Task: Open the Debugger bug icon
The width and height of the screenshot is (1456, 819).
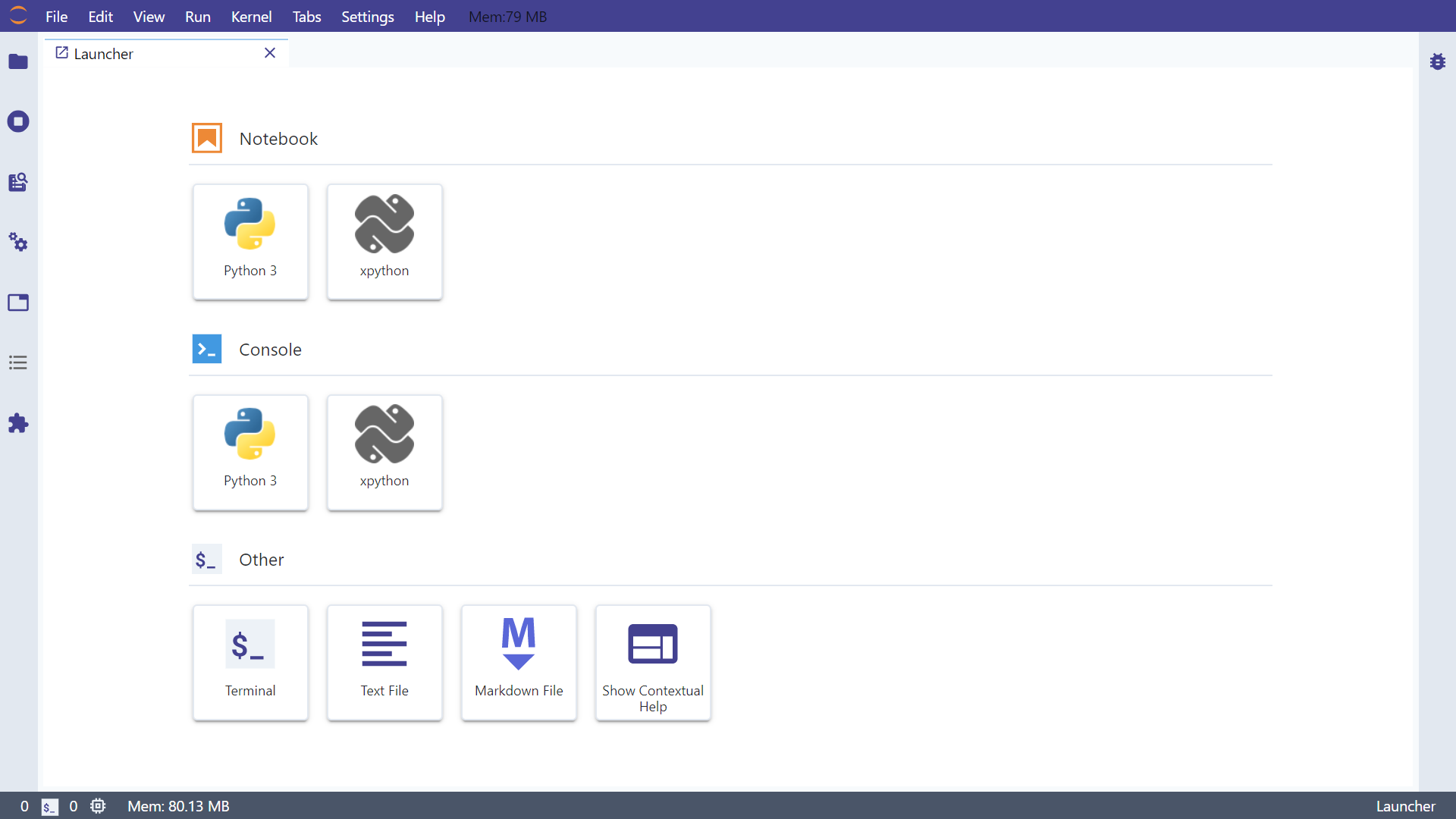Action: coord(1438,61)
